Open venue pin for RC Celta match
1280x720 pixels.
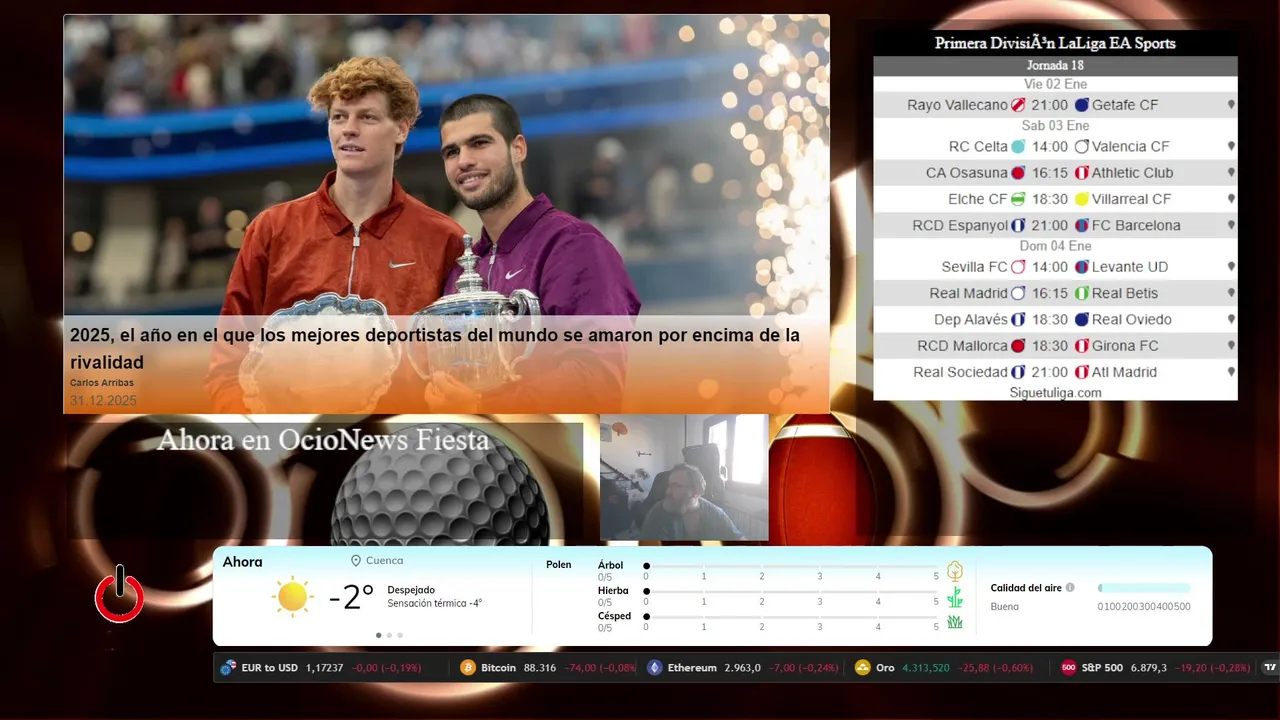[1231, 147]
